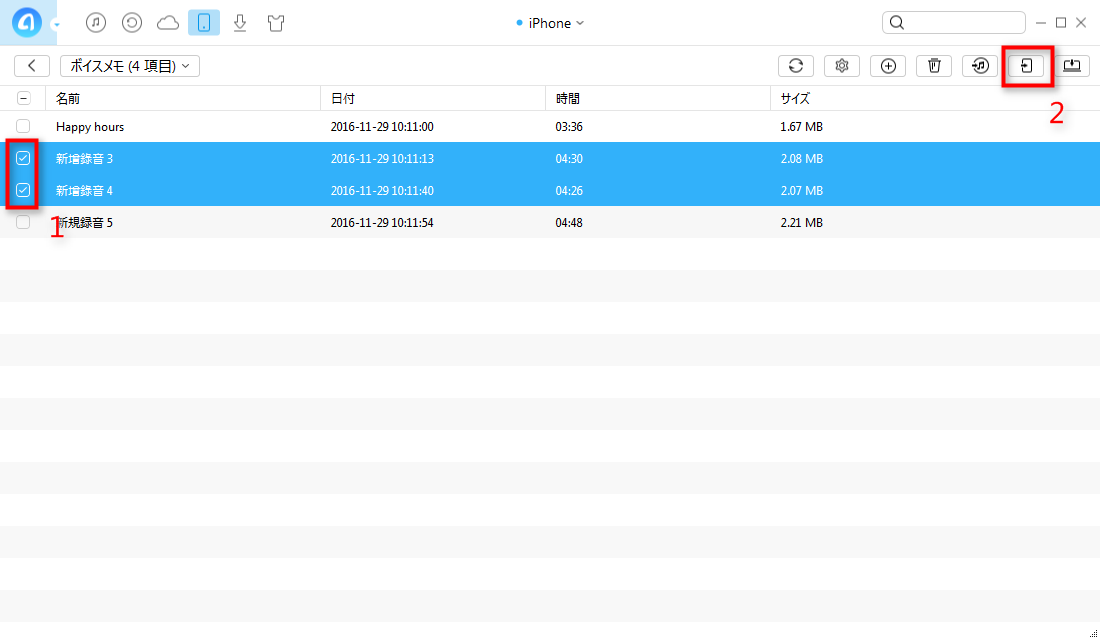Uncheck the 新増録音 3 checkbox
This screenshot has height=640, width=1100.
pyautogui.click(x=23, y=159)
